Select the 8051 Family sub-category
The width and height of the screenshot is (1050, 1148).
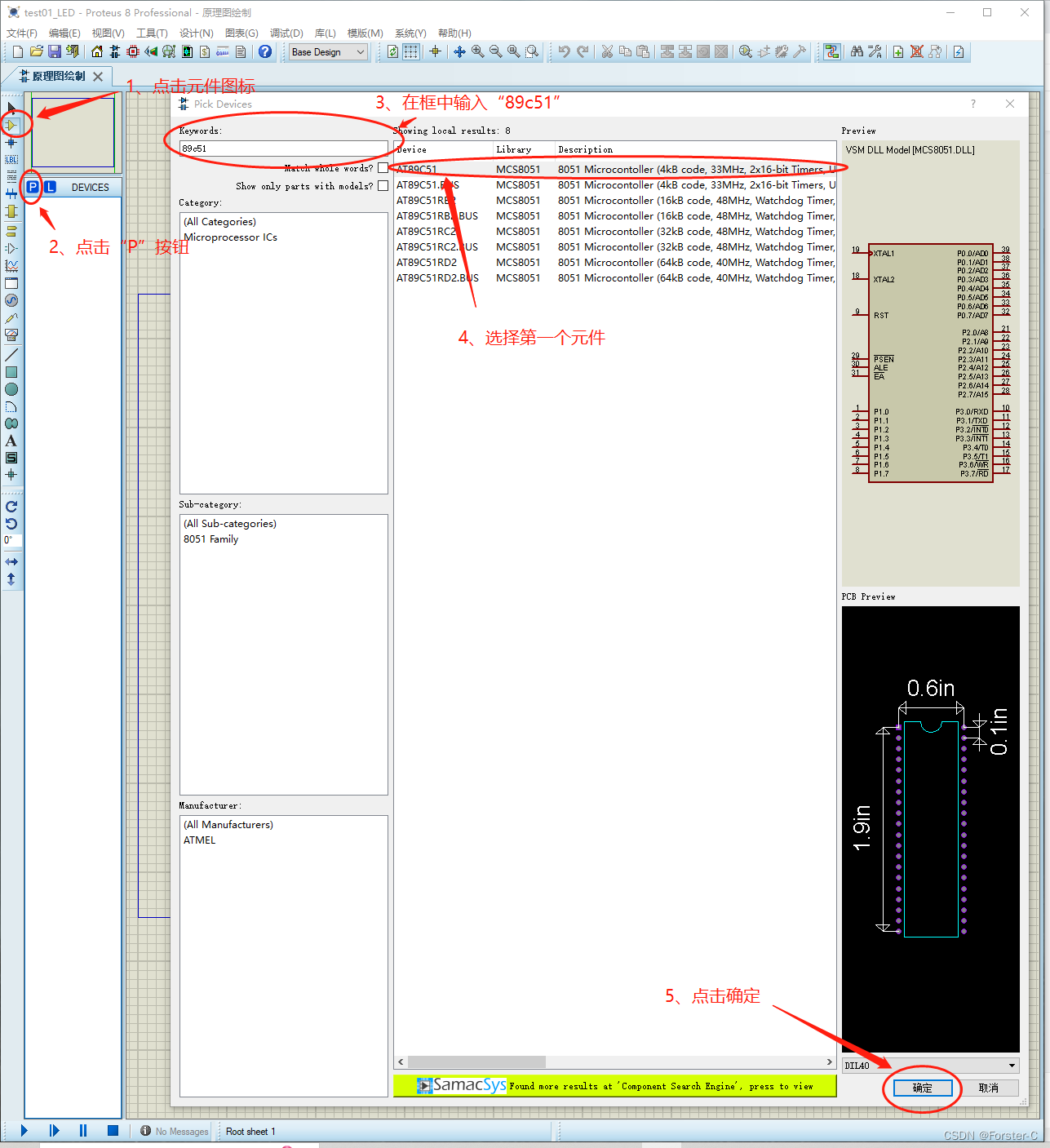pos(210,539)
